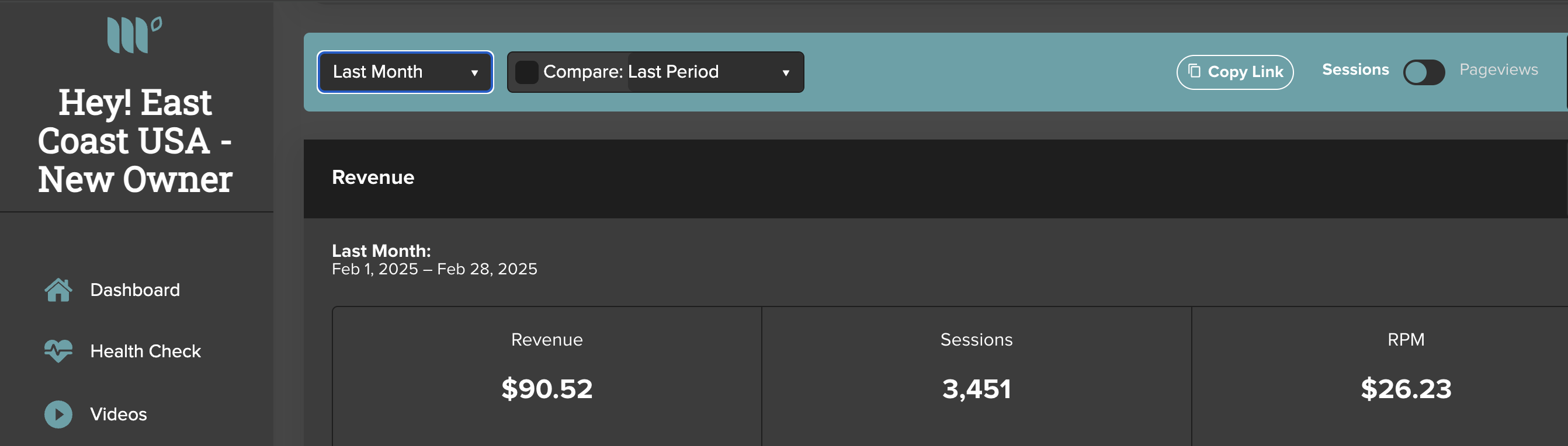Click the Copy Link button
Viewport: 1568px width, 446px height.
pos(1234,72)
